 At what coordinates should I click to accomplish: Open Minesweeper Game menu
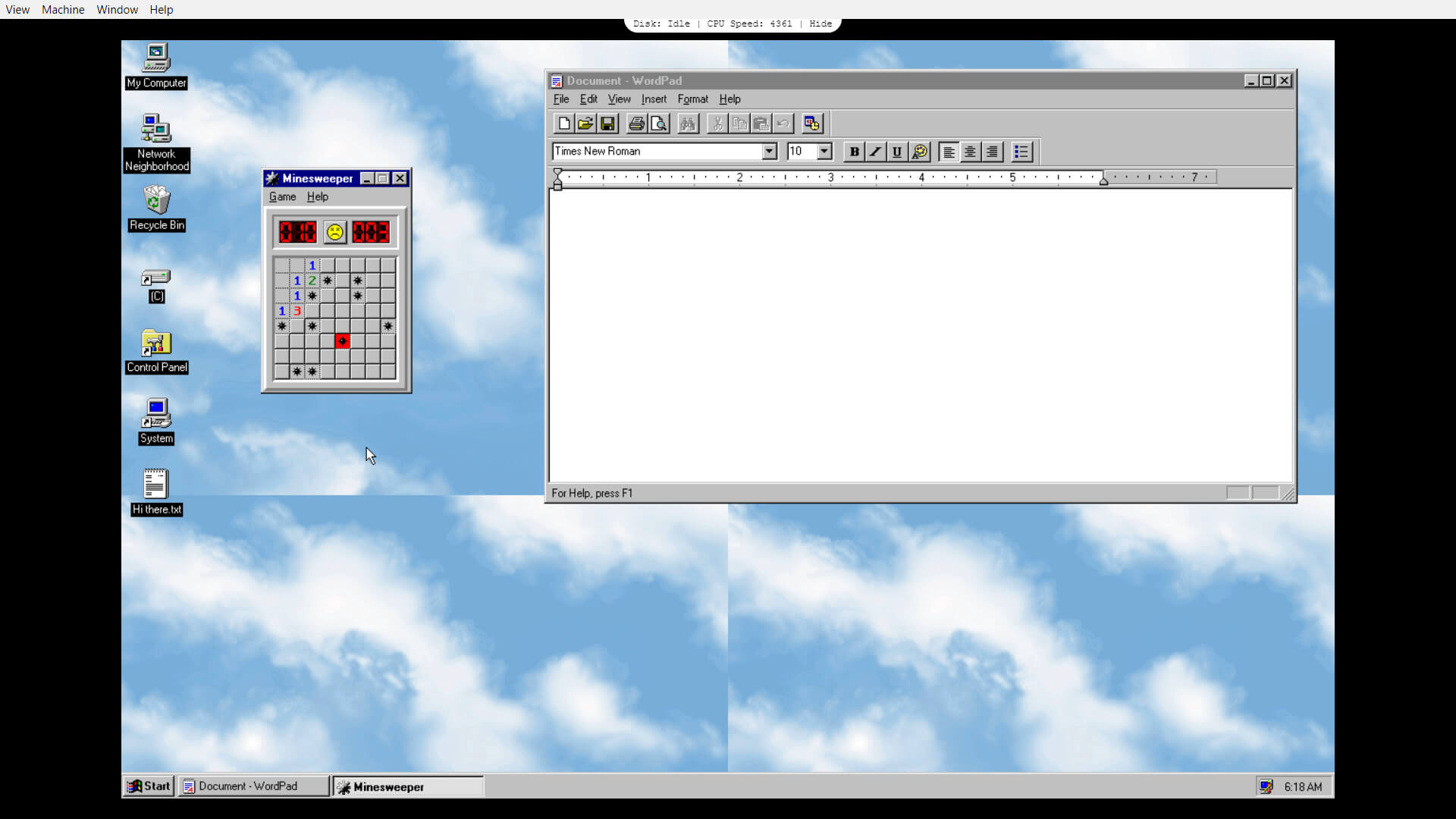pos(283,196)
